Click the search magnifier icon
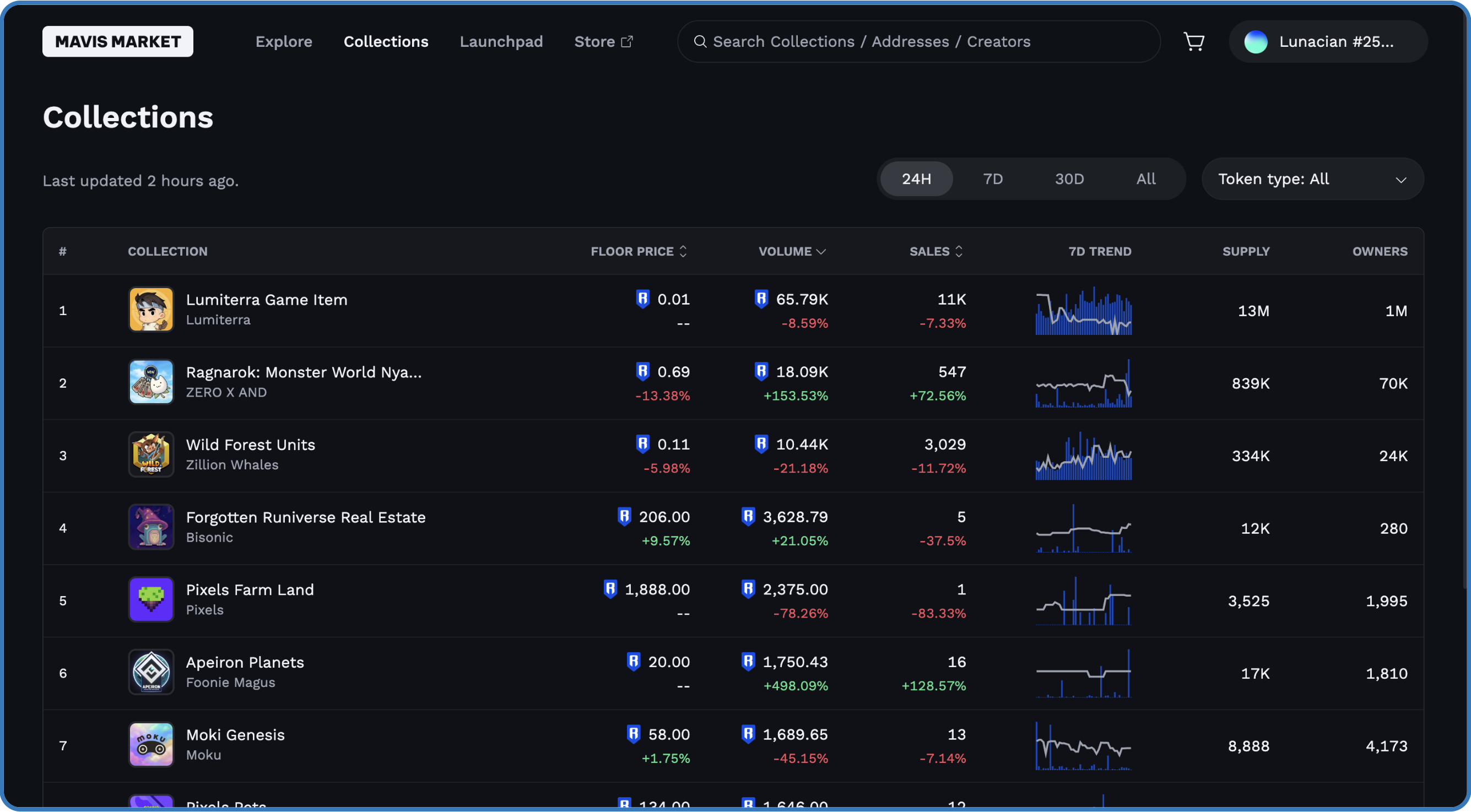Viewport: 1471px width, 812px height. (700, 42)
